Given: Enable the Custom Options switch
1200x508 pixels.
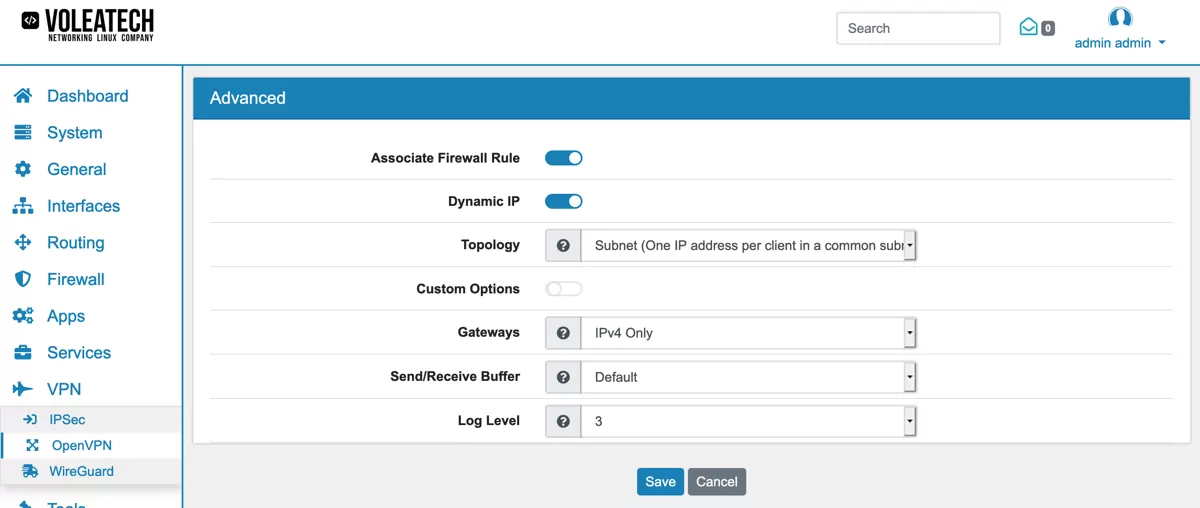Looking at the screenshot, I should coord(564,289).
